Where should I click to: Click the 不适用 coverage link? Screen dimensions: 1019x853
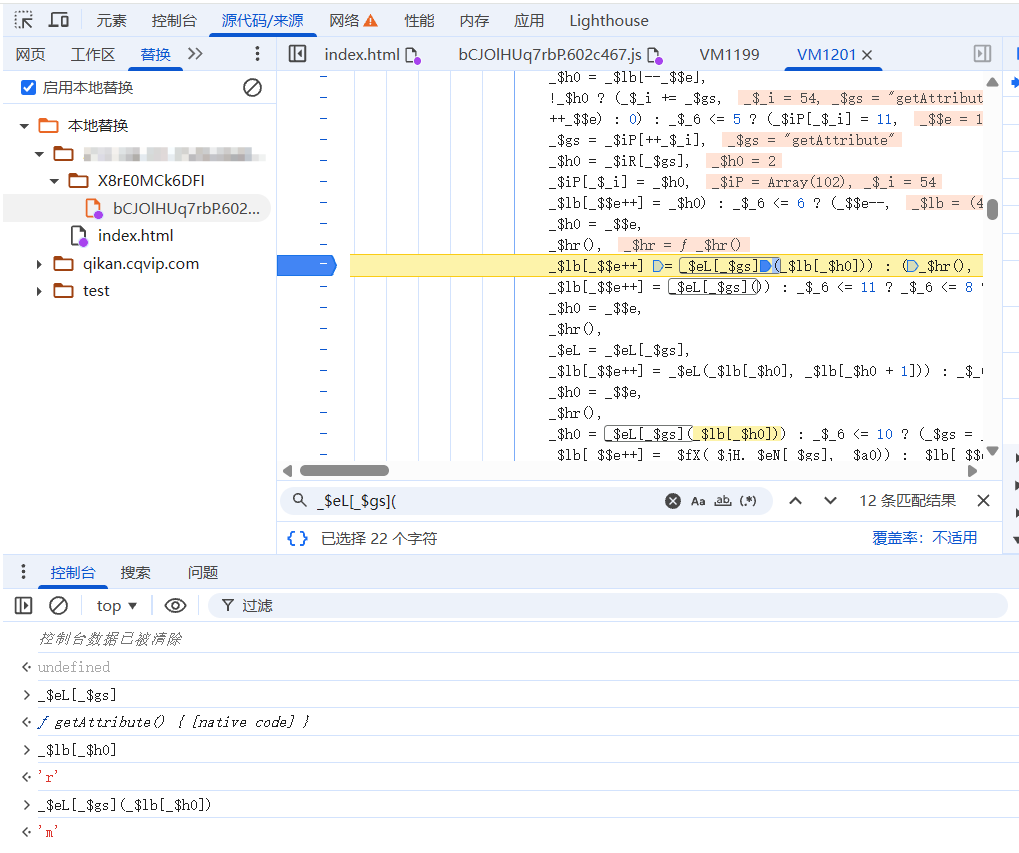click(954, 538)
